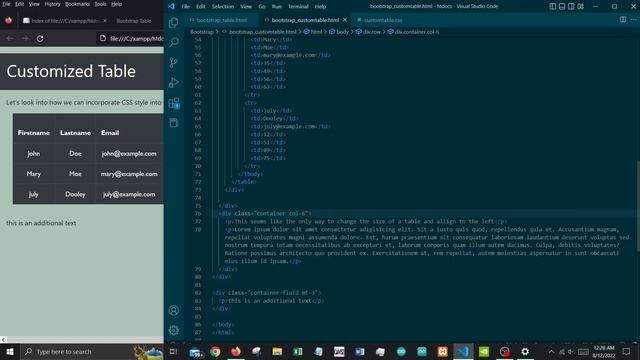Click the Firefox logo icon left of the tabs
640x360 pixels.
8,20
